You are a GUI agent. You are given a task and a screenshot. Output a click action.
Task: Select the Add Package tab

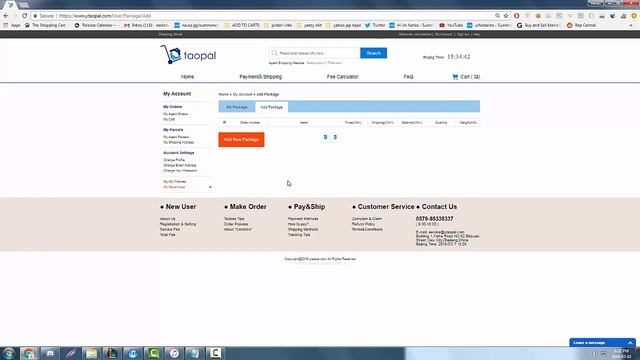point(271,107)
